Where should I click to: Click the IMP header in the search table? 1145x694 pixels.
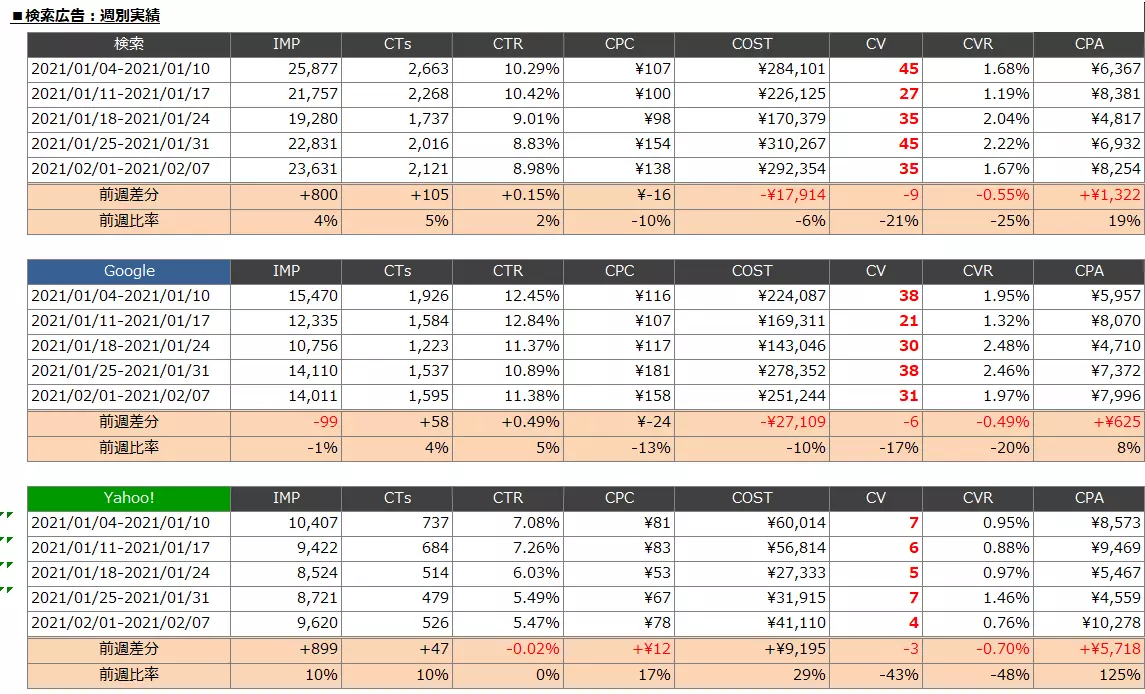286,44
